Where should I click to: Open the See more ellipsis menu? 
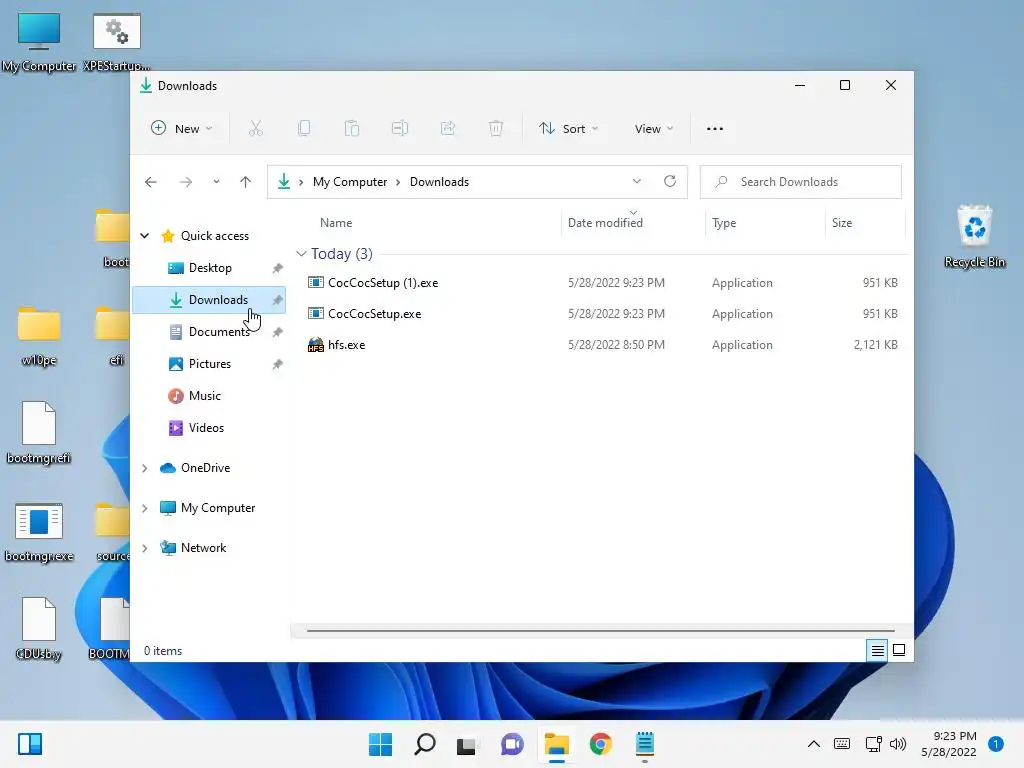tap(715, 129)
